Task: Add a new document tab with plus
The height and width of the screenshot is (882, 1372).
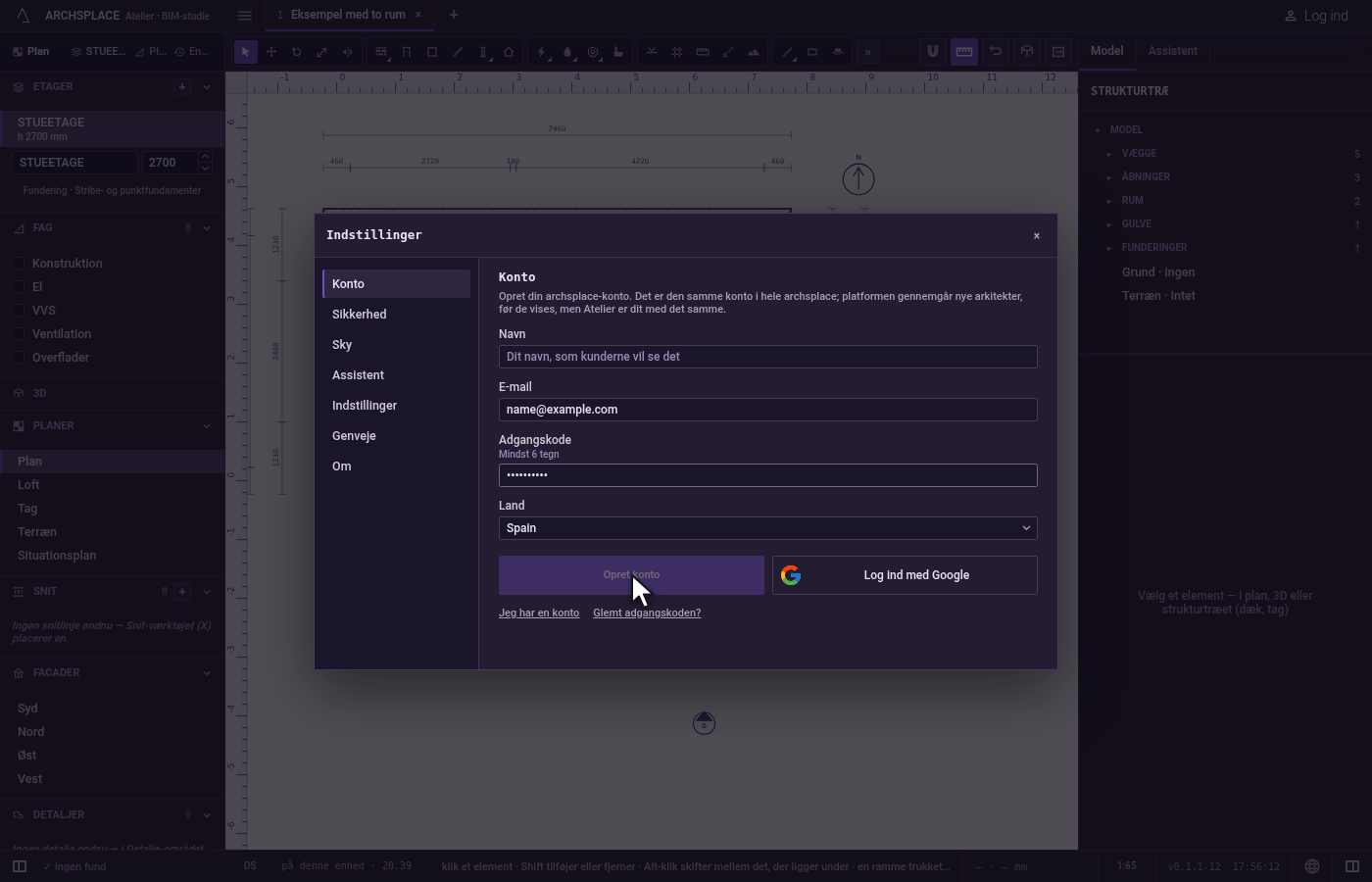Action: tap(454, 15)
